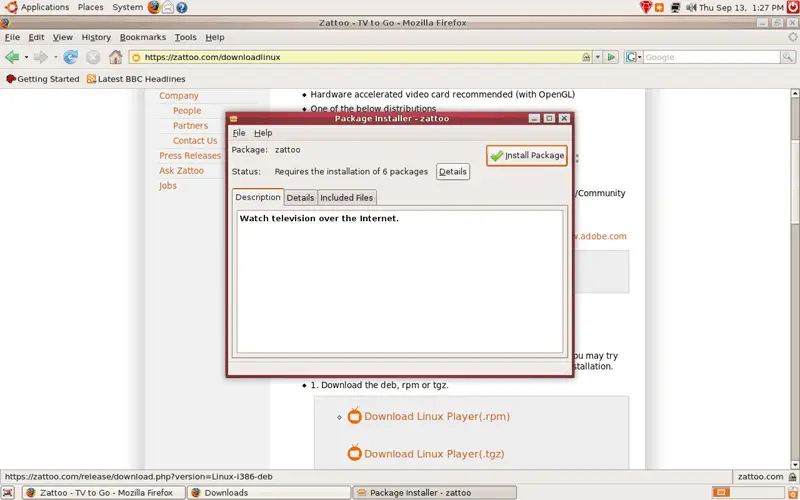The width and height of the screenshot is (800, 500).
Task: Click the Download Linux Player(.rpm) link
Action: point(437,416)
